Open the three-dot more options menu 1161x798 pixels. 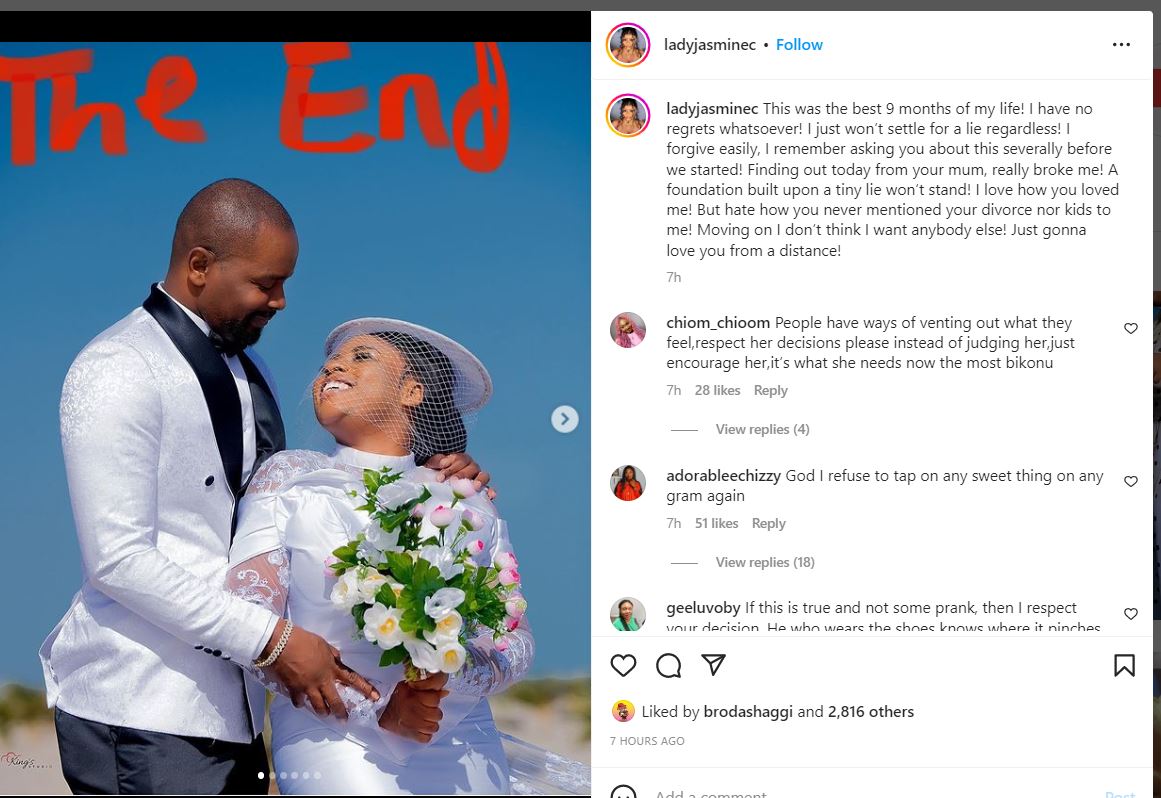pyautogui.click(x=1121, y=44)
